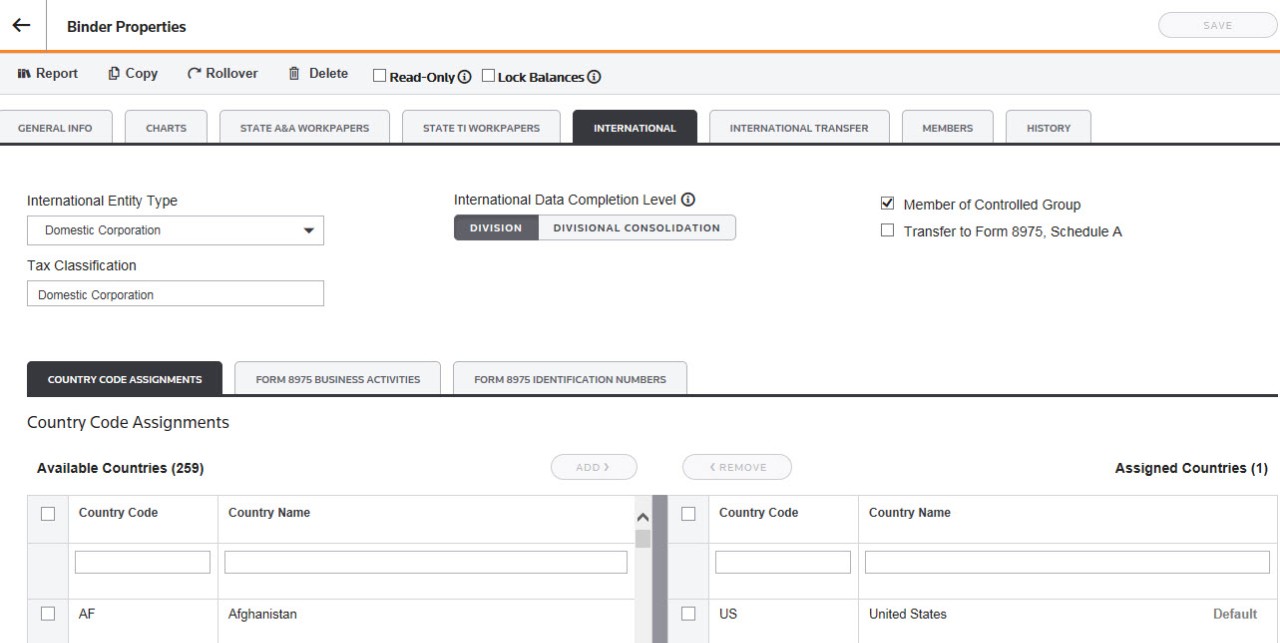Select Divisional Consolidation completion level
Image resolution: width=1280 pixels, height=643 pixels.
[x=636, y=228]
